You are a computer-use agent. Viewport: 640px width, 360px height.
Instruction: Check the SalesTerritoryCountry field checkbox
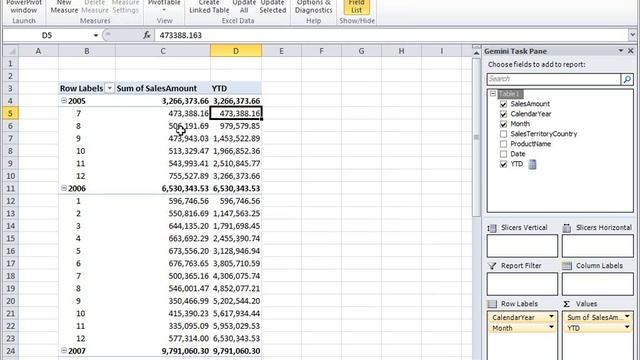tap(503, 134)
